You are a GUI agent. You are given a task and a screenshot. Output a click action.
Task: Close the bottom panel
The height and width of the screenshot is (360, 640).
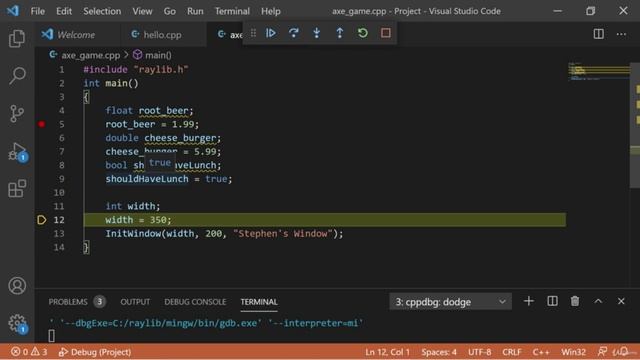tap(621, 301)
